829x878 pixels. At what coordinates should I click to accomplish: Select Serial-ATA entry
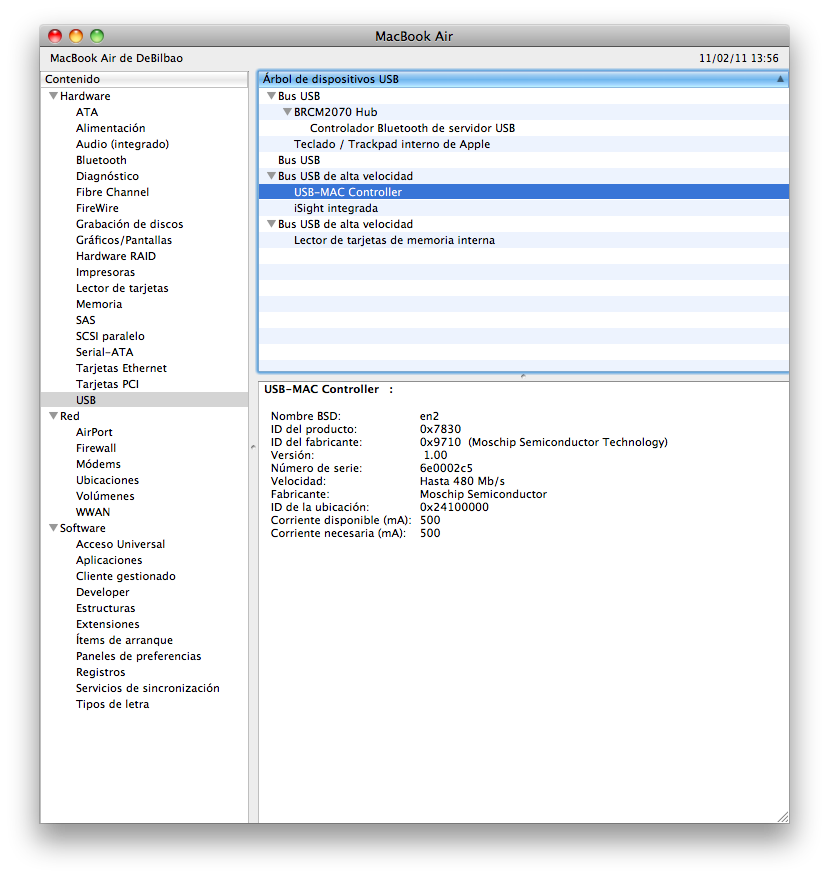[x=105, y=352]
